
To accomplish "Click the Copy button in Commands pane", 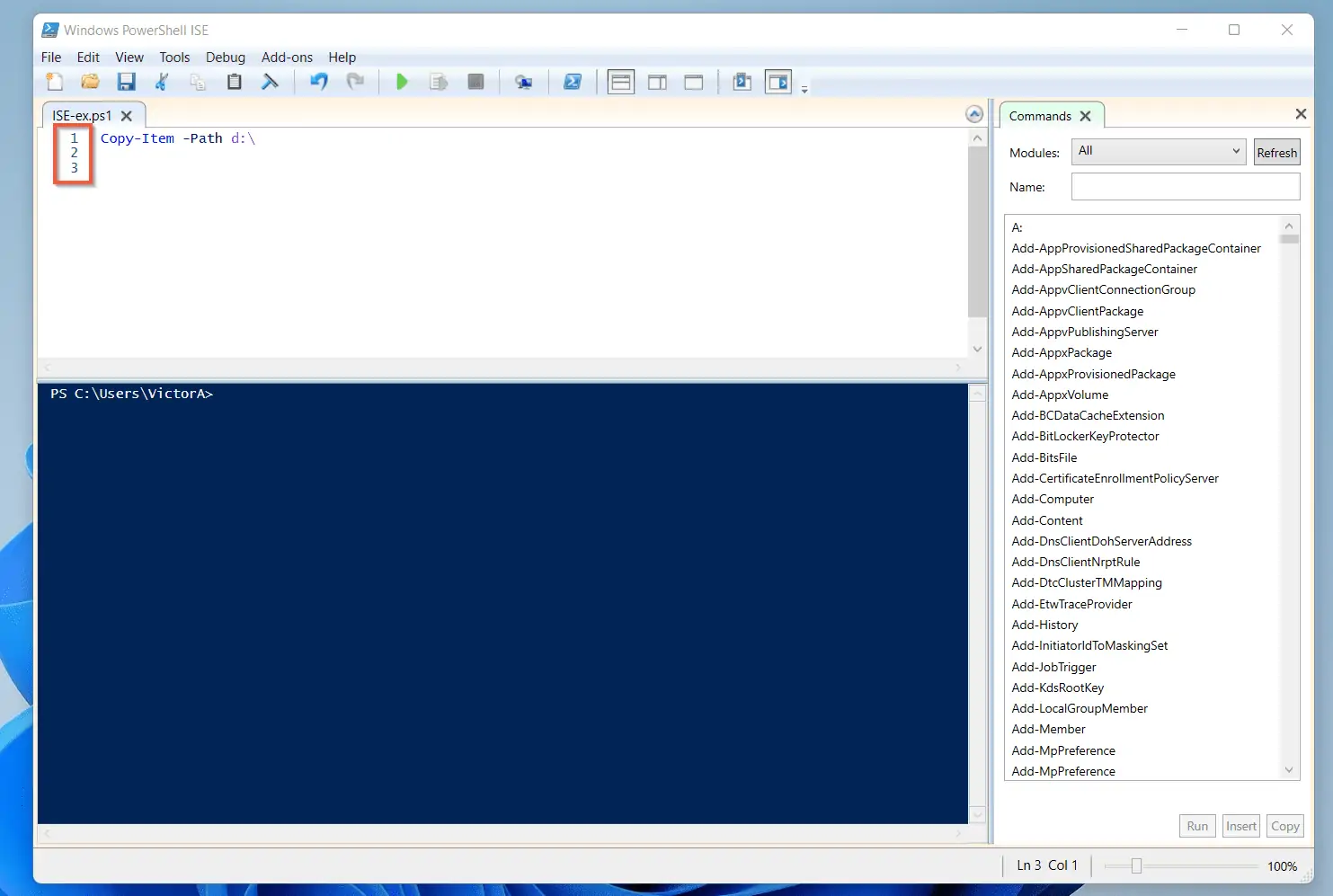I will coord(1284,826).
